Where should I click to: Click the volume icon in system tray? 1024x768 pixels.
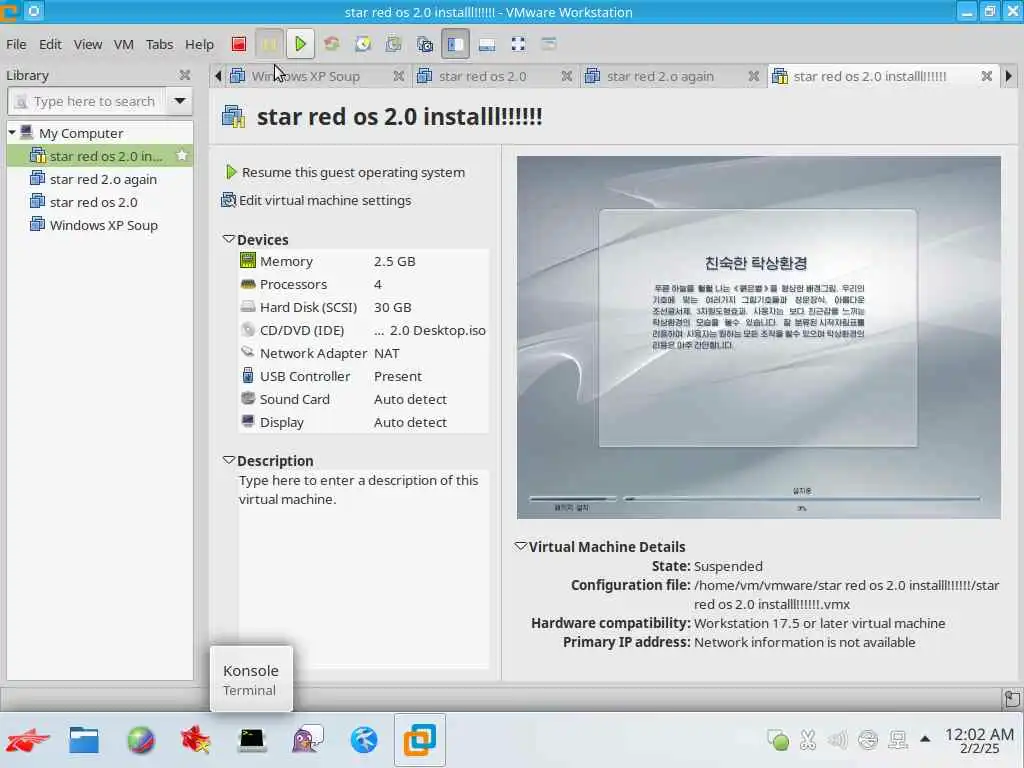click(837, 740)
